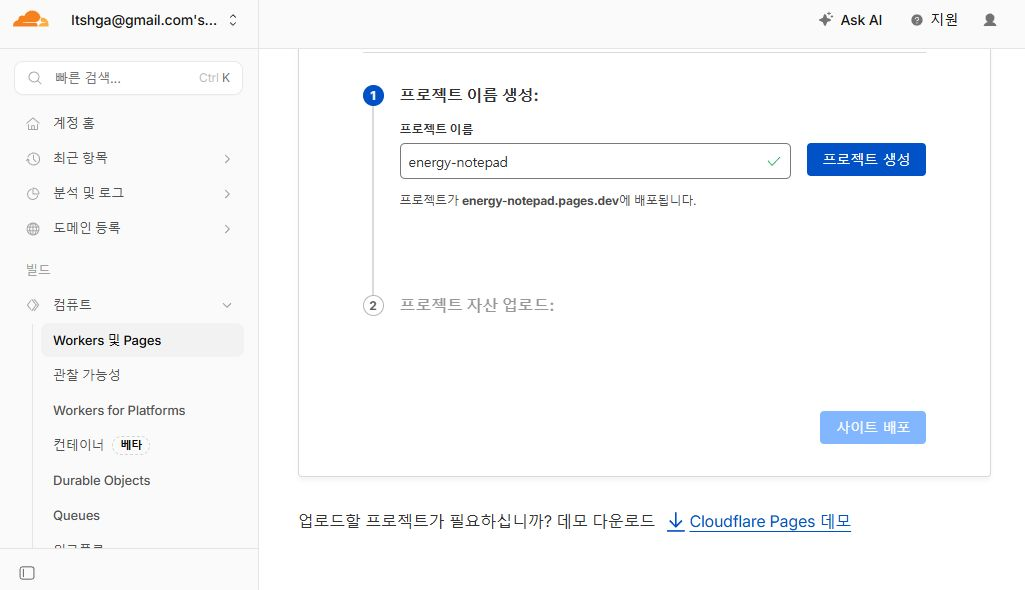
Task: Click the user profile icon
Action: coord(990,20)
